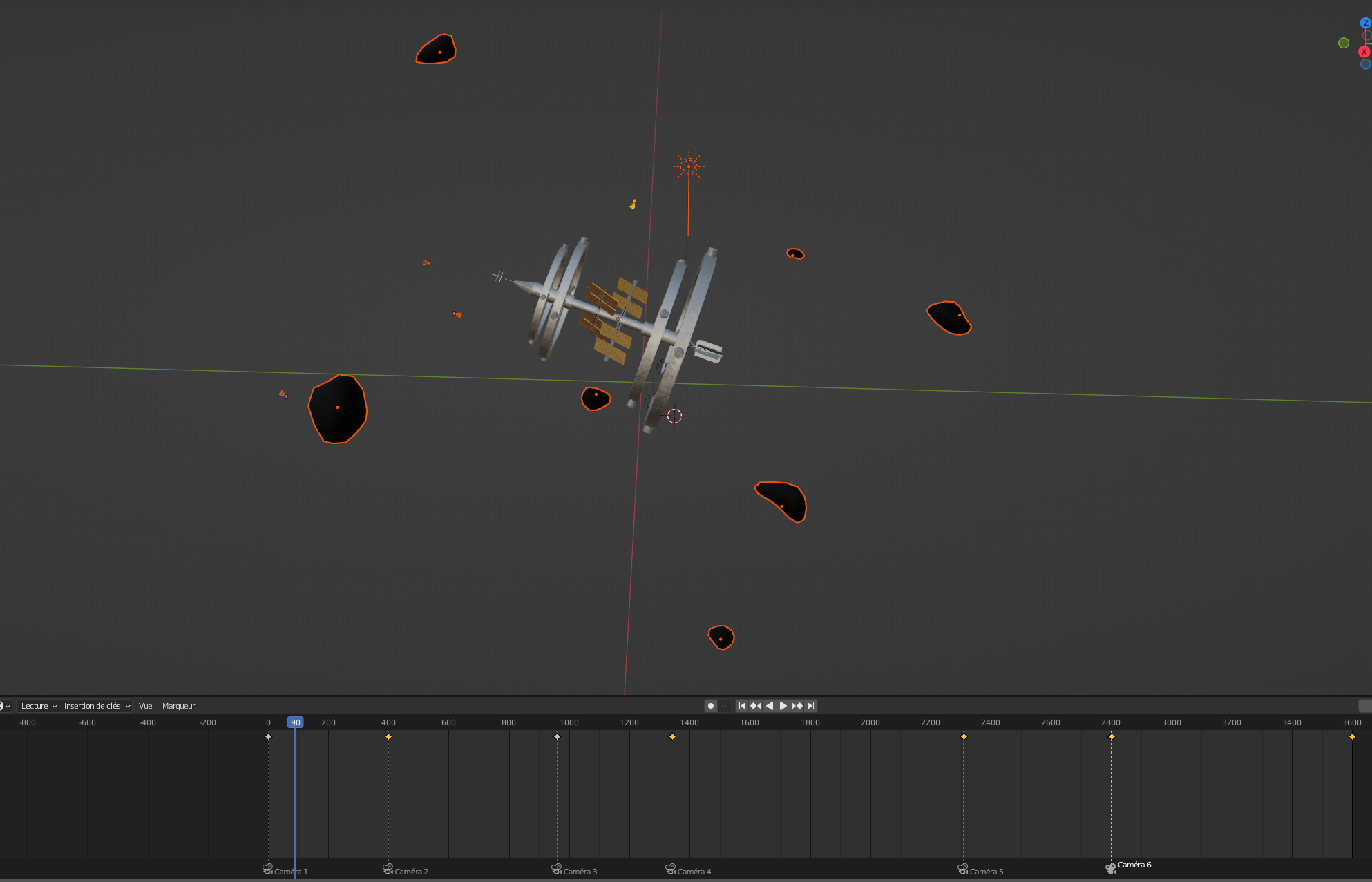
Task: Jump to the start of the timeline
Action: click(x=741, y=705)
